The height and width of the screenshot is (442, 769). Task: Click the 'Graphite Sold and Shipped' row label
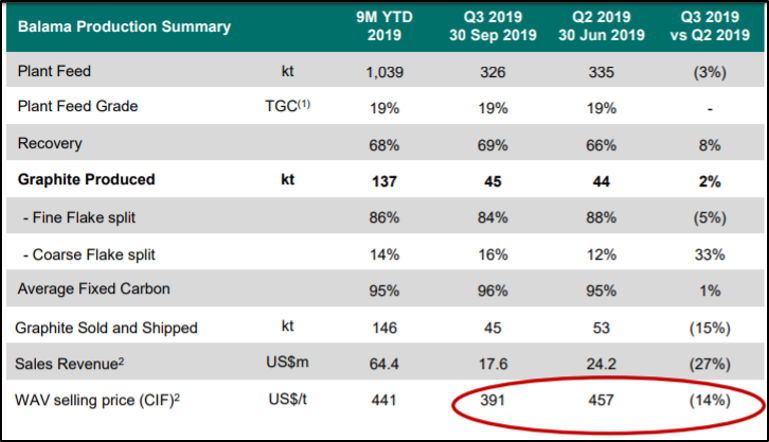[x=106, y=328]
